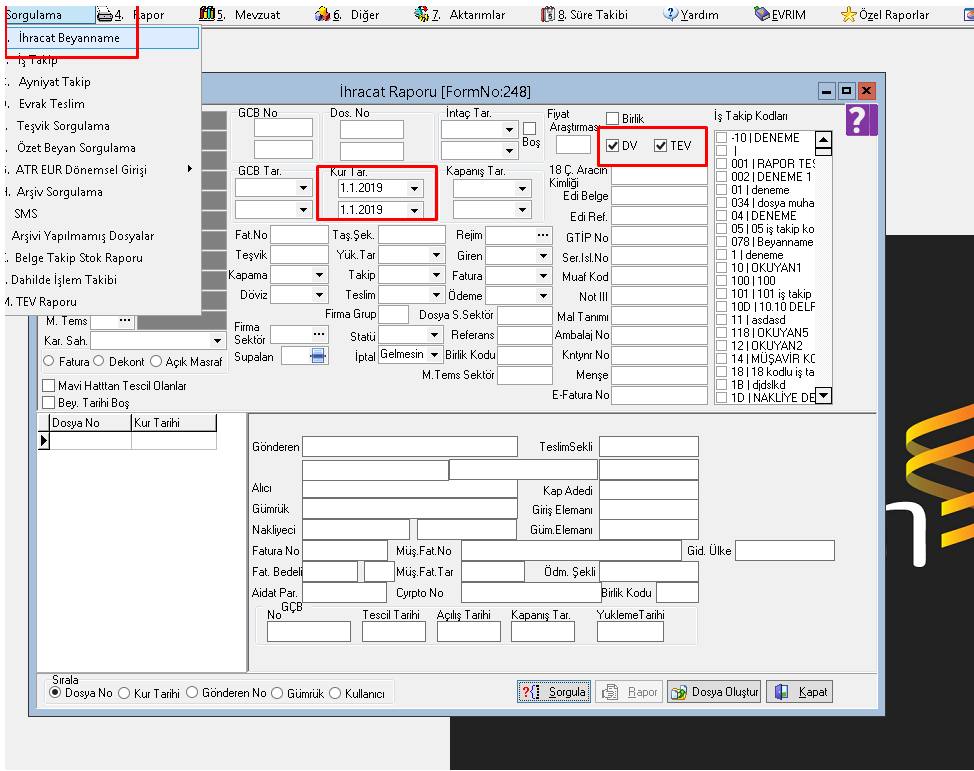Check the Boş checkbox beside İntaç Tar.
The width and height of the screenshot is (974, 771).
529,128
